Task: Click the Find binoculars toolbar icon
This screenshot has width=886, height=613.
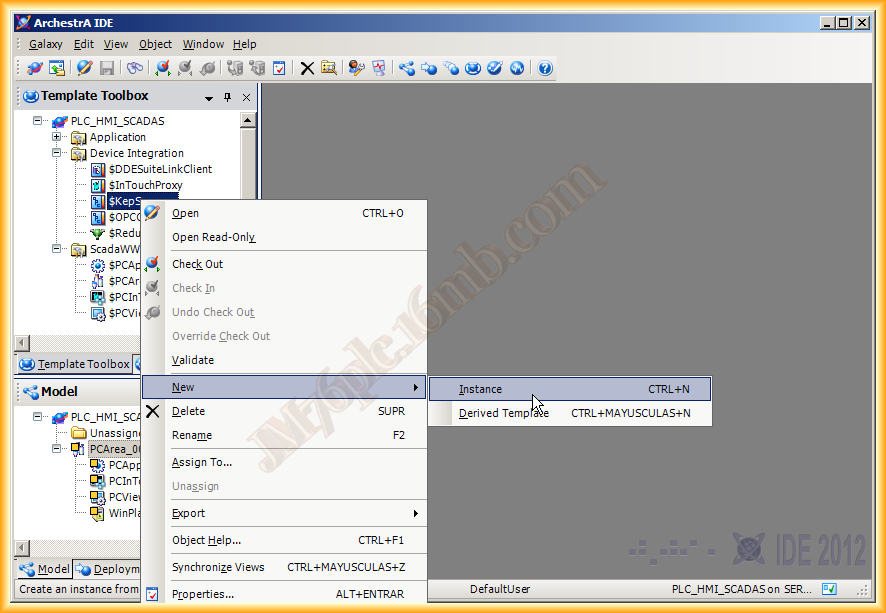Action: coord(134,68)
